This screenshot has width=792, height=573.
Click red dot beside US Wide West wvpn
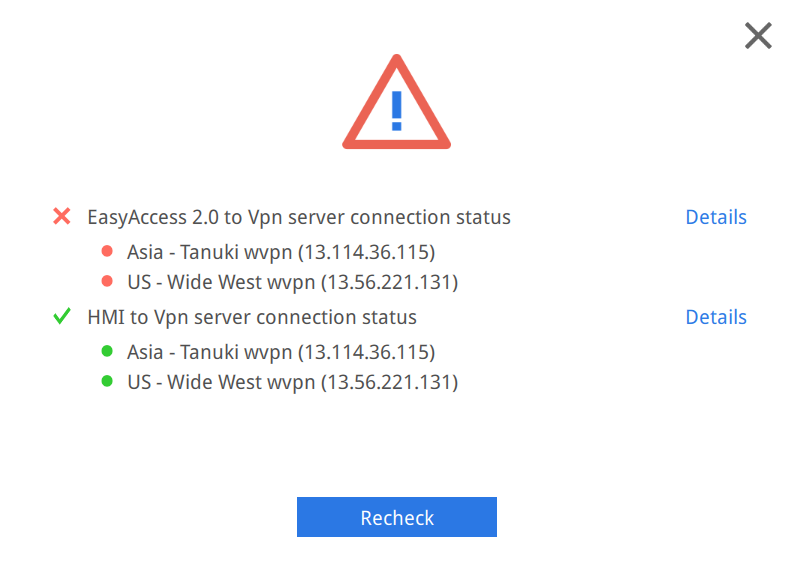click(107, 281)
